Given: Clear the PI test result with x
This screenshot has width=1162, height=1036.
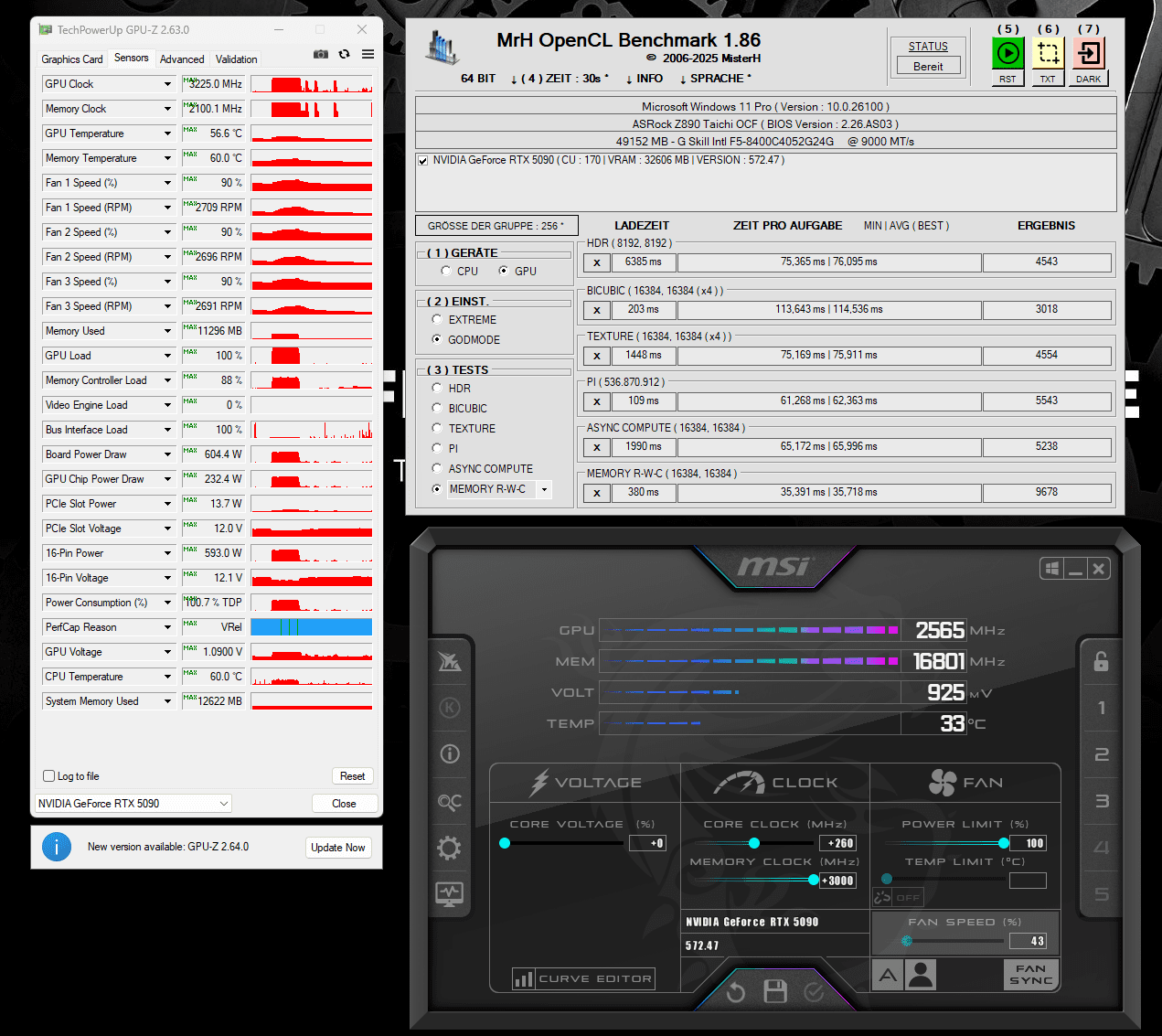Looking at the screenshot, I should click(x=597, y=401).
